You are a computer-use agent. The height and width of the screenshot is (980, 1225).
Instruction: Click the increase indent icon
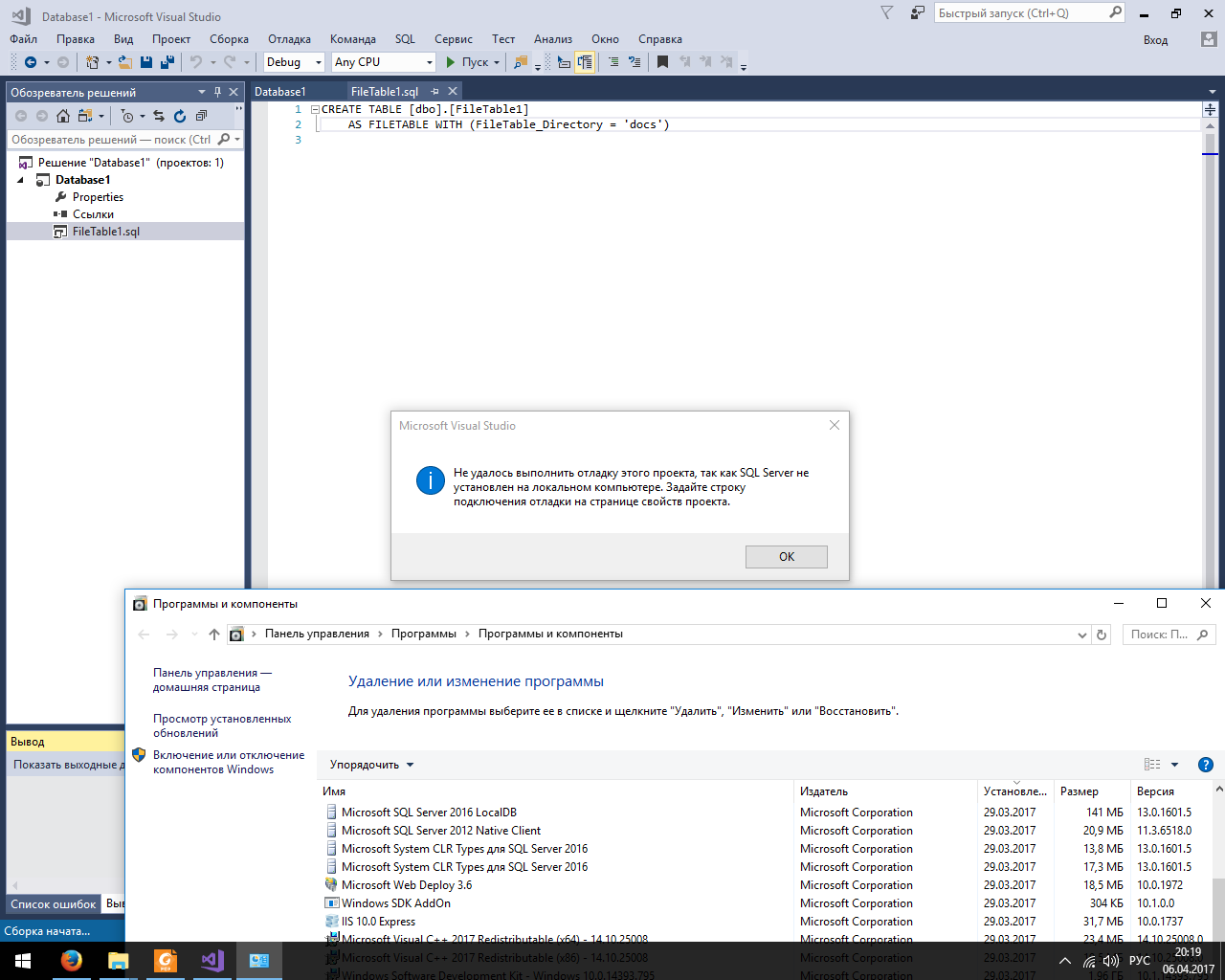tap(635, 62)
